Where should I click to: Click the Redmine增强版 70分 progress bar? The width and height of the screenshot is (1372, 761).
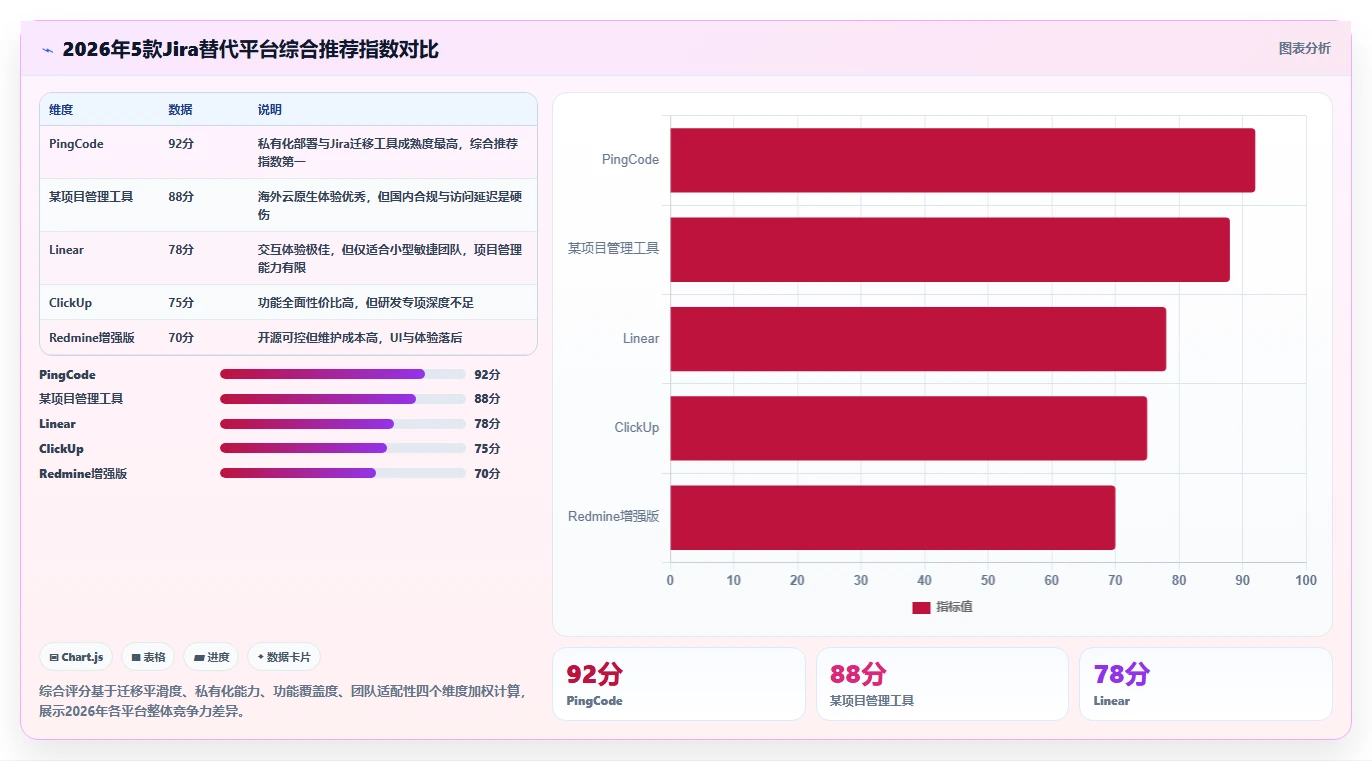(x=343, y=473)
